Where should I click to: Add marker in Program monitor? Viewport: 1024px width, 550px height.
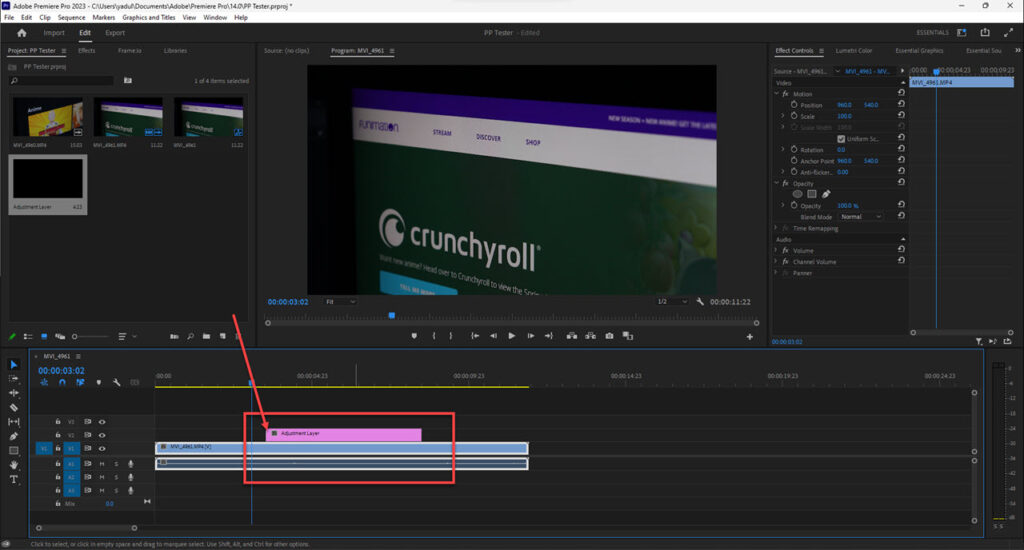click(414, 336)
